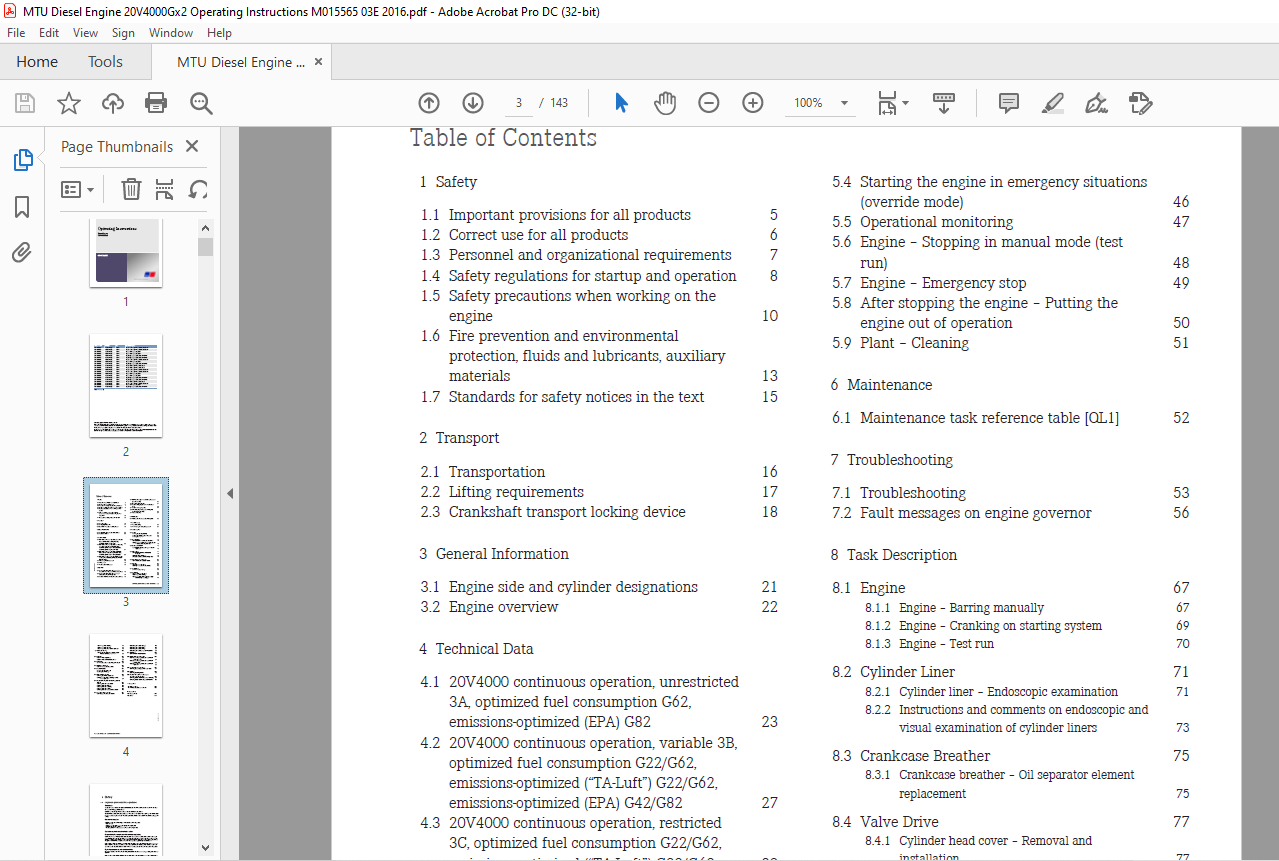The image size is (1279, 861).
Task: Open Page Thumbnails sidebar icon
Action: (x=22, y=160)
